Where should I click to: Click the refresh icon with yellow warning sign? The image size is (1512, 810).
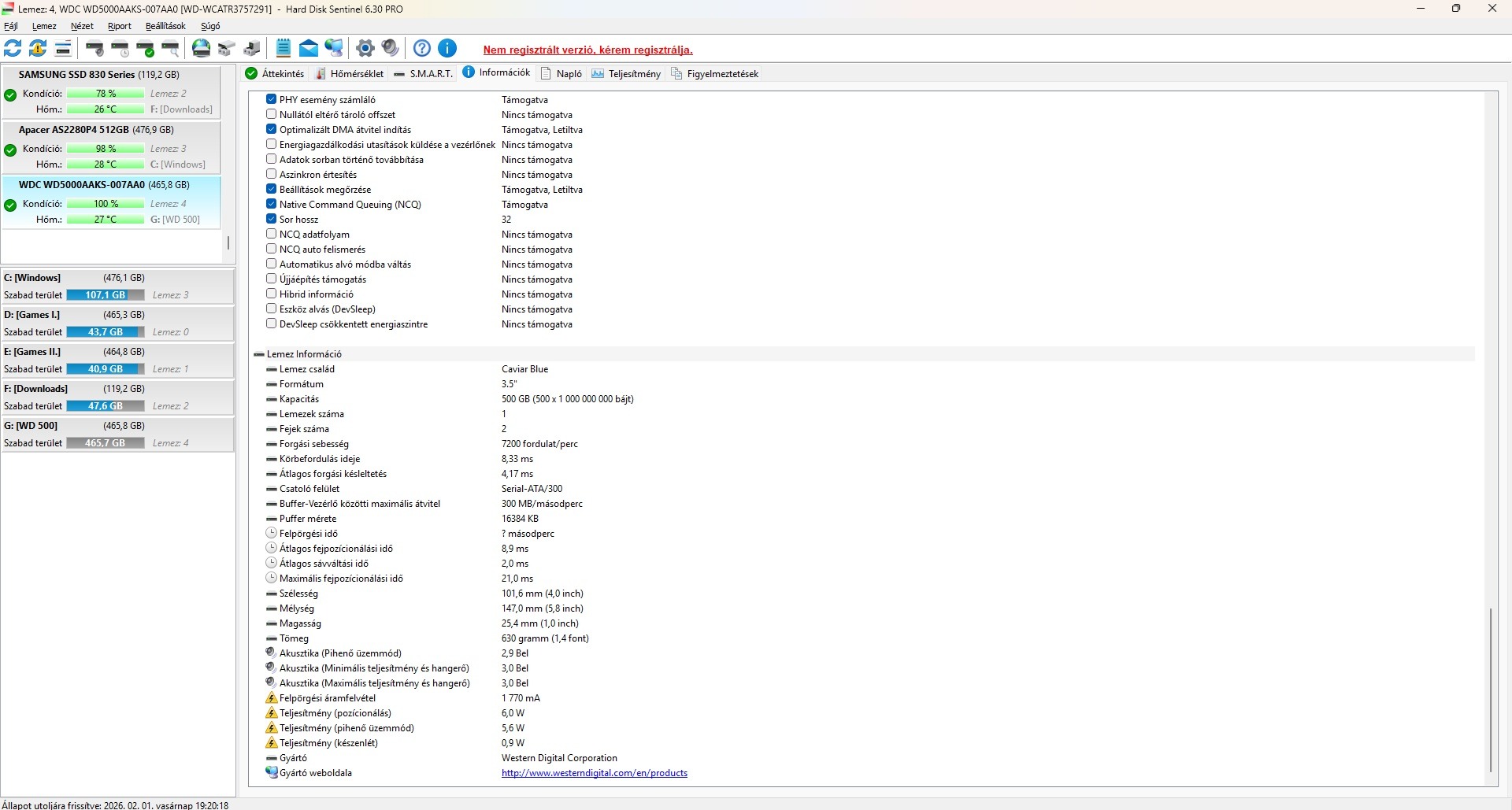pos(38,49)
